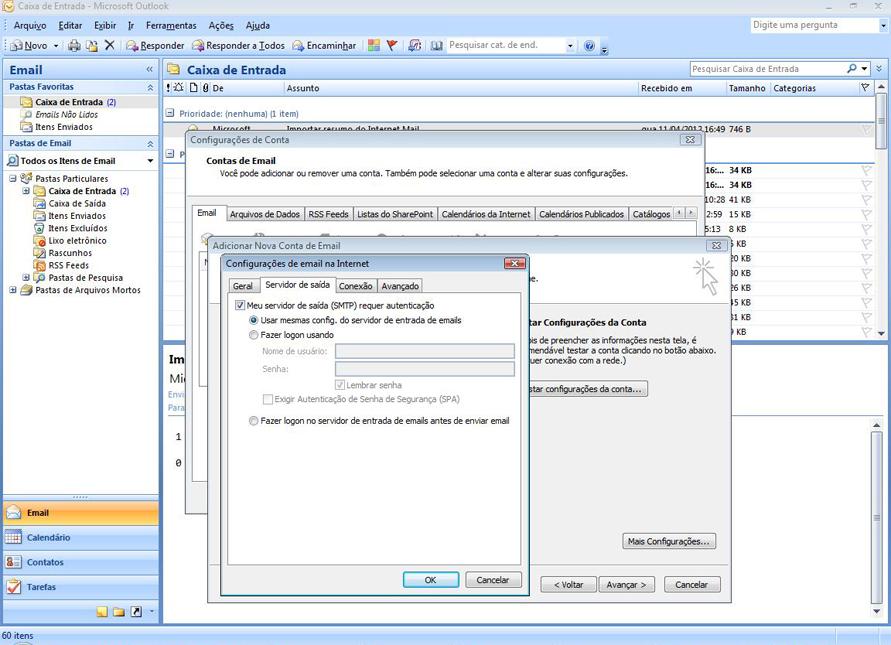
Task: Click magnifier icon in Pesquisar Caixa de Entrada
Action: click(x=851, y=69)
